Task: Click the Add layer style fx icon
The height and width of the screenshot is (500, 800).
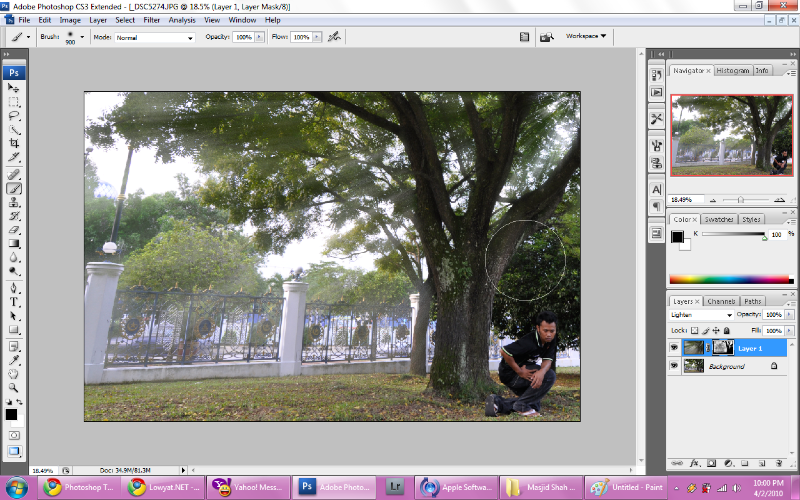Action: [x=695, y=463]
